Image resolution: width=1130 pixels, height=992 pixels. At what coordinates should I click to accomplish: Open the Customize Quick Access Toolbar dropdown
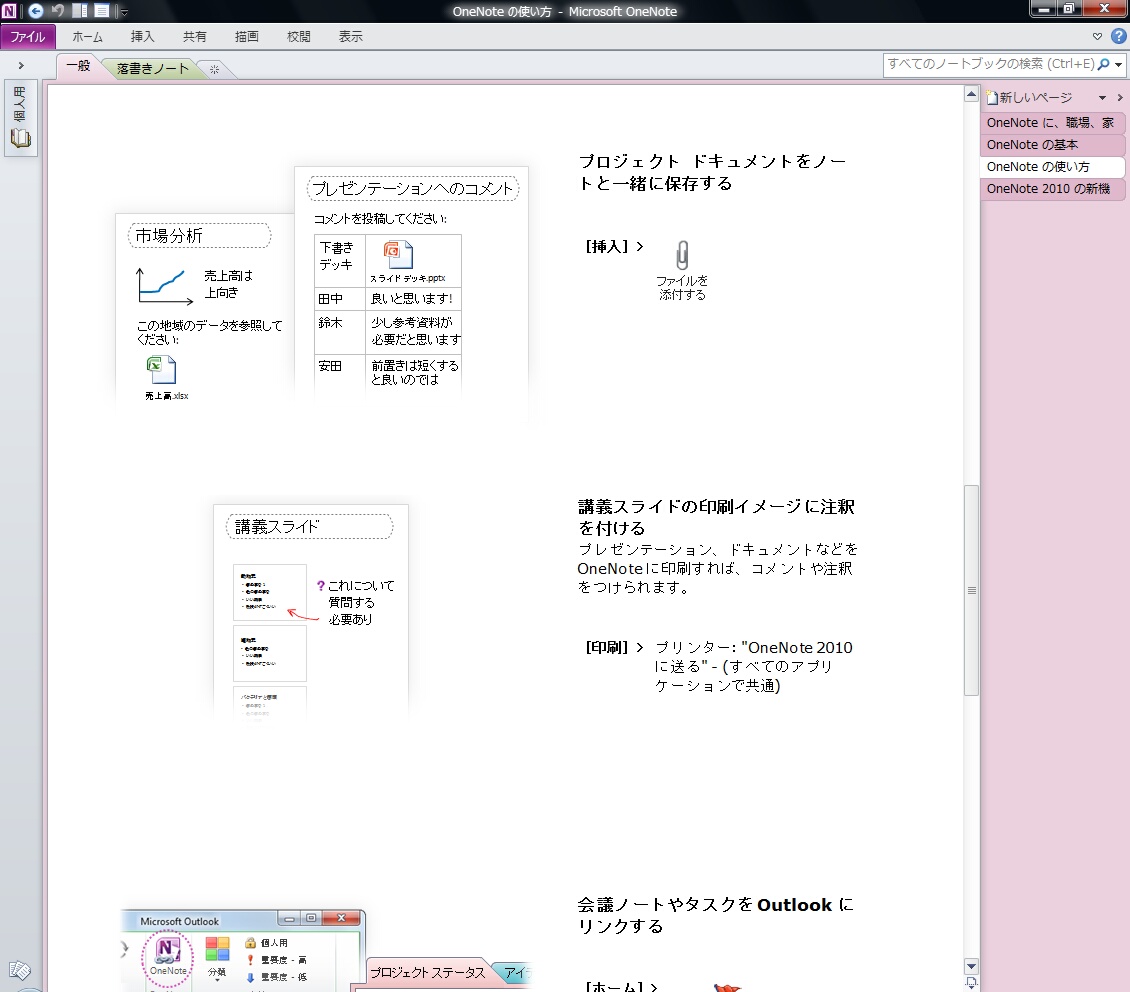123,12
